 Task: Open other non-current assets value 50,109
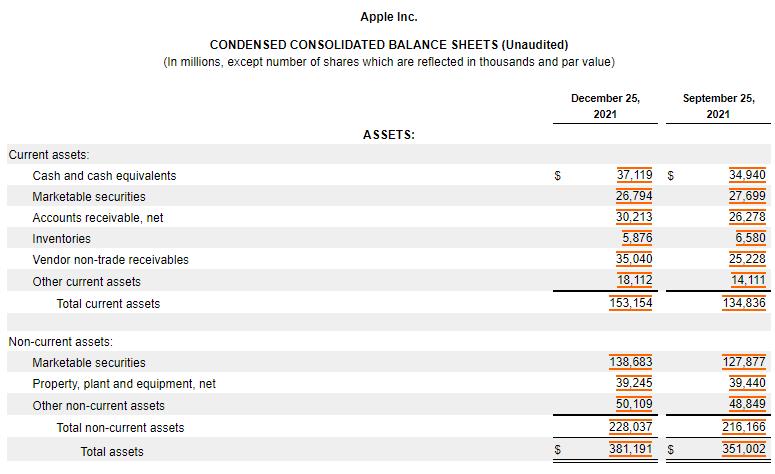[x=634, y=405]
